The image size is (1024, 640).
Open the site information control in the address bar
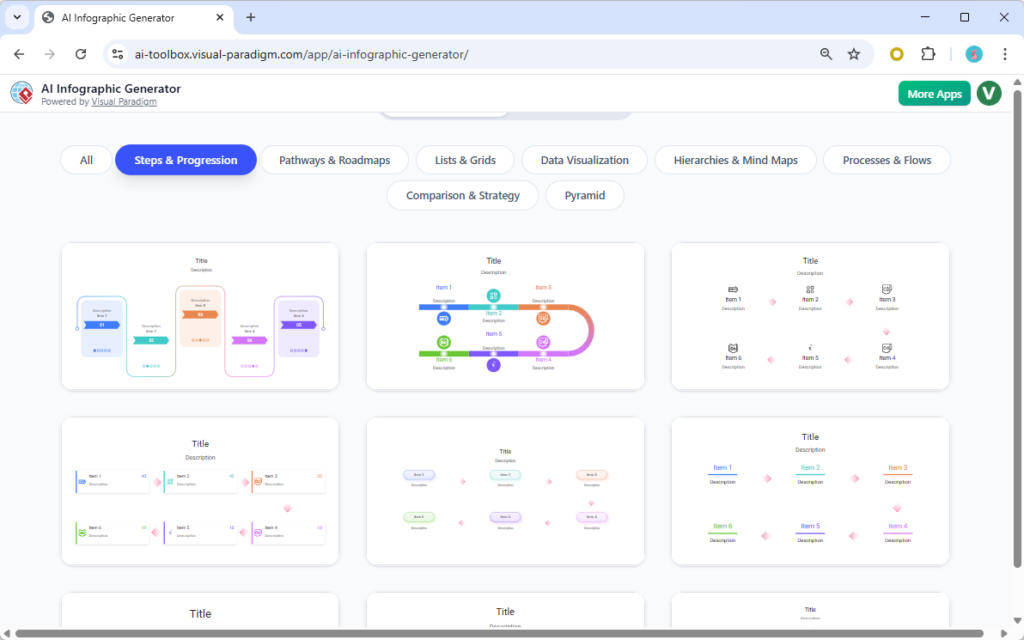click(117, 54)
